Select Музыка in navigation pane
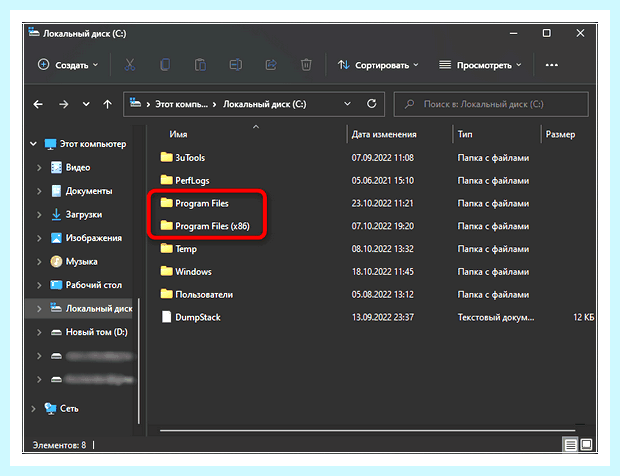The image size is (620, 476). (x=81, y=262)
